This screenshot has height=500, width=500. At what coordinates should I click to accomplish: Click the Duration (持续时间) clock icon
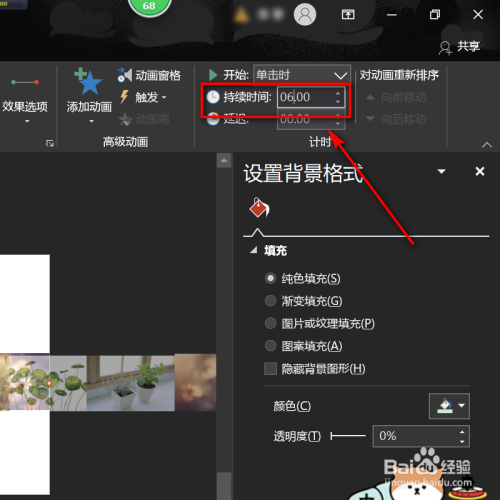tap(213, 97)
